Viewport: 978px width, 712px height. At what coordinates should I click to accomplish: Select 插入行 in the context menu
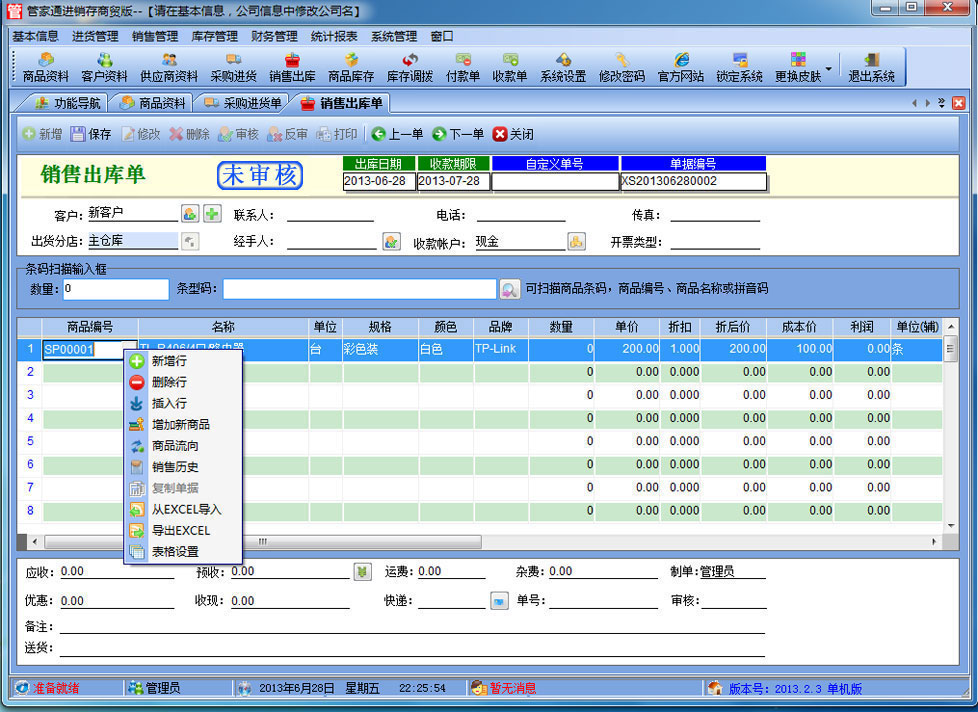(169, 403)
